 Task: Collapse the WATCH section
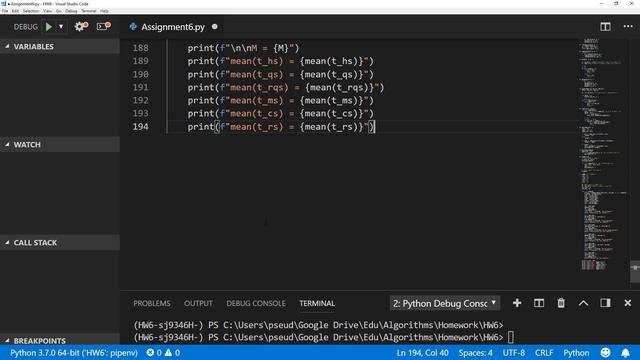[60, 144]
